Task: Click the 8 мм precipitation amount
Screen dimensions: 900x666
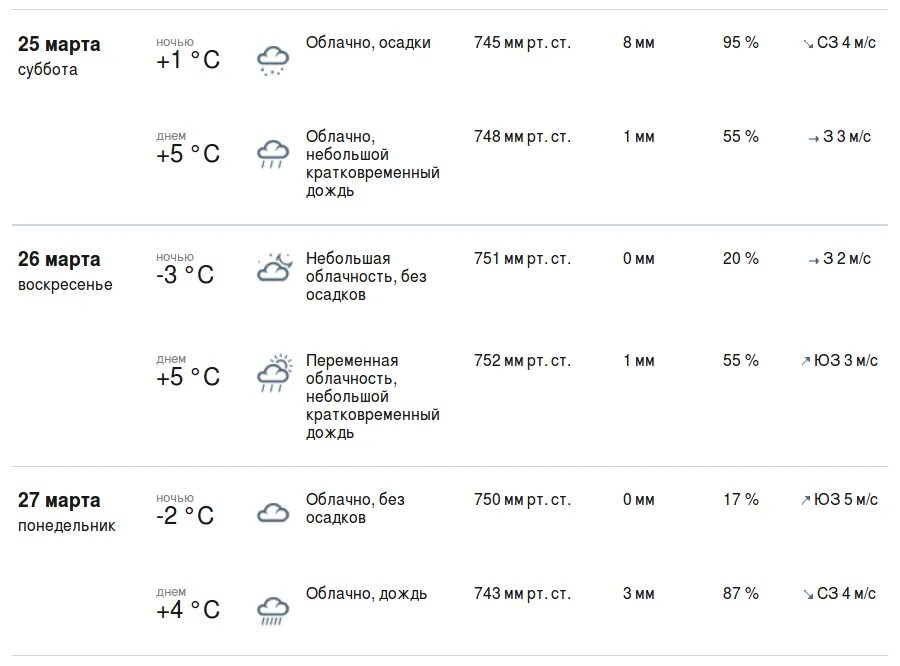Action: 639,42
